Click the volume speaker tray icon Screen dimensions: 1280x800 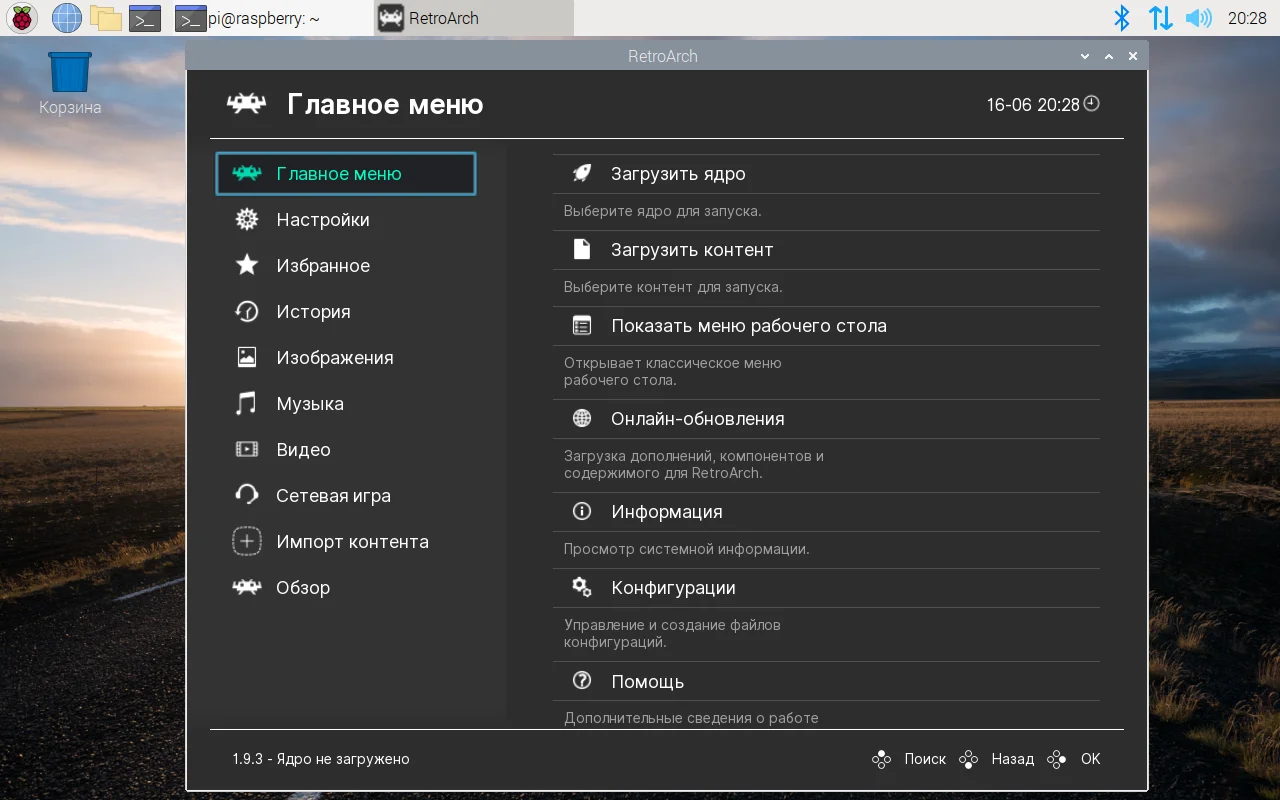click(x=1198, y=18)
